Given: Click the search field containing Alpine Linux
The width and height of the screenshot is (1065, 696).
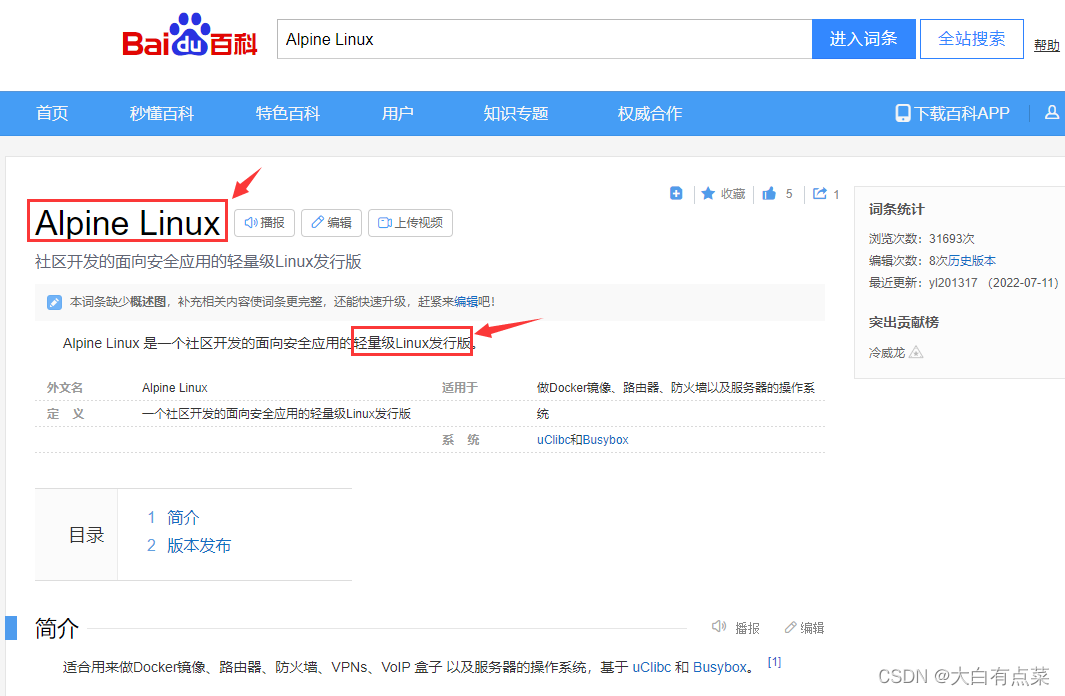Looking at the screenshot, I should 545,39.
